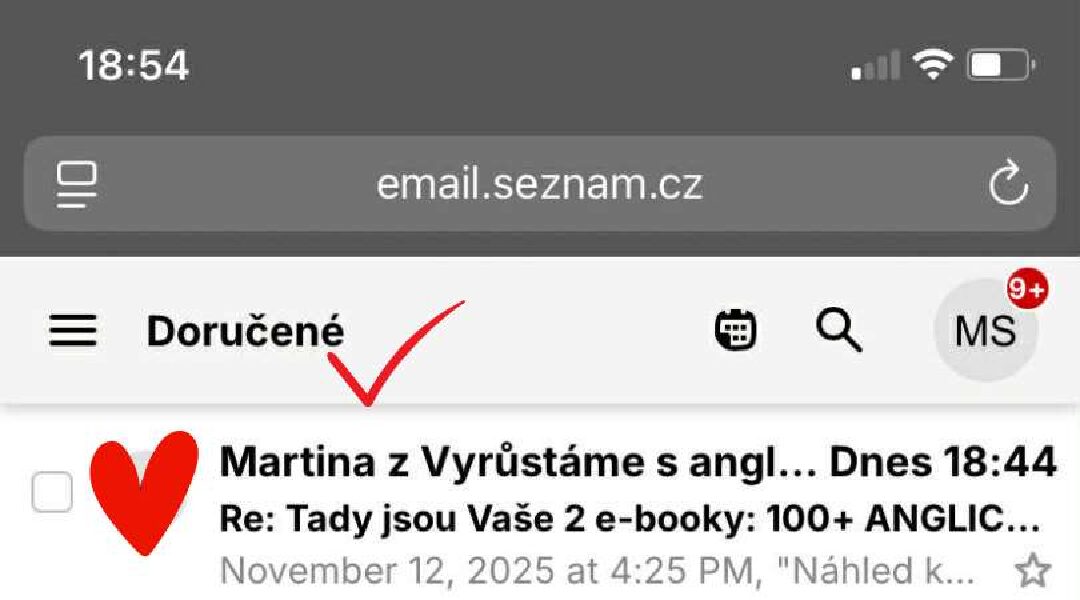
Task: Tap the Dnes 18:44 timestamp
Action: (x=942, y=462)
